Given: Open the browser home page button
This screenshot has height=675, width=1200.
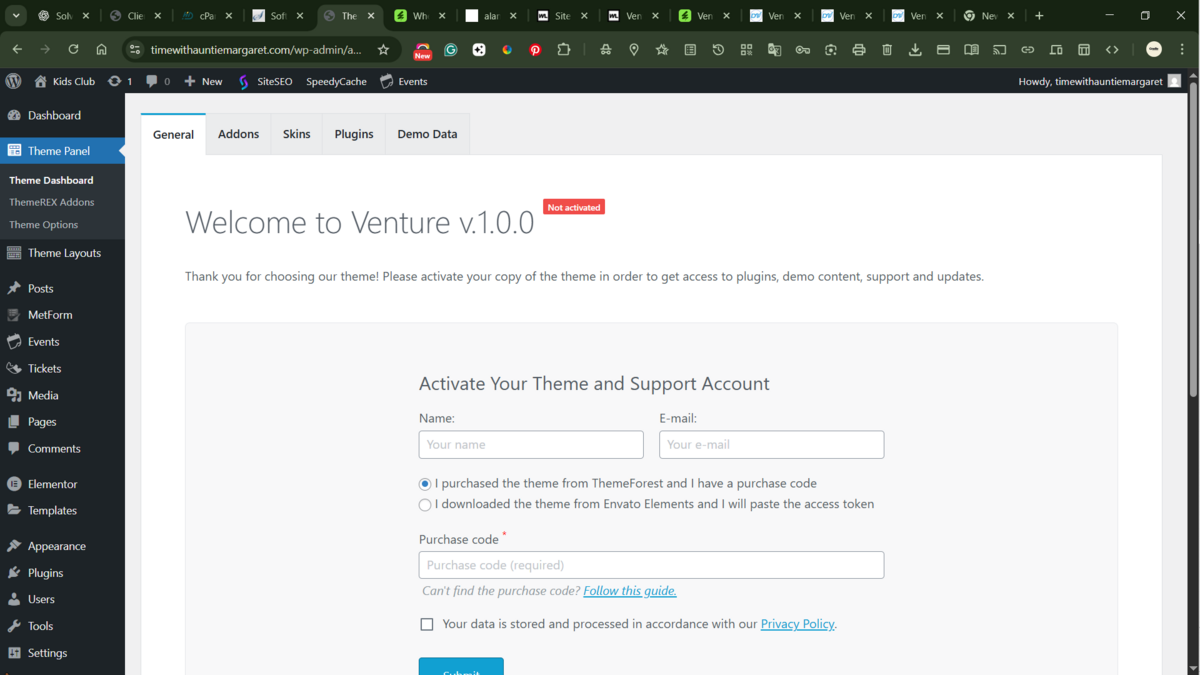Looking at the screenshot, I should point(101,49).
